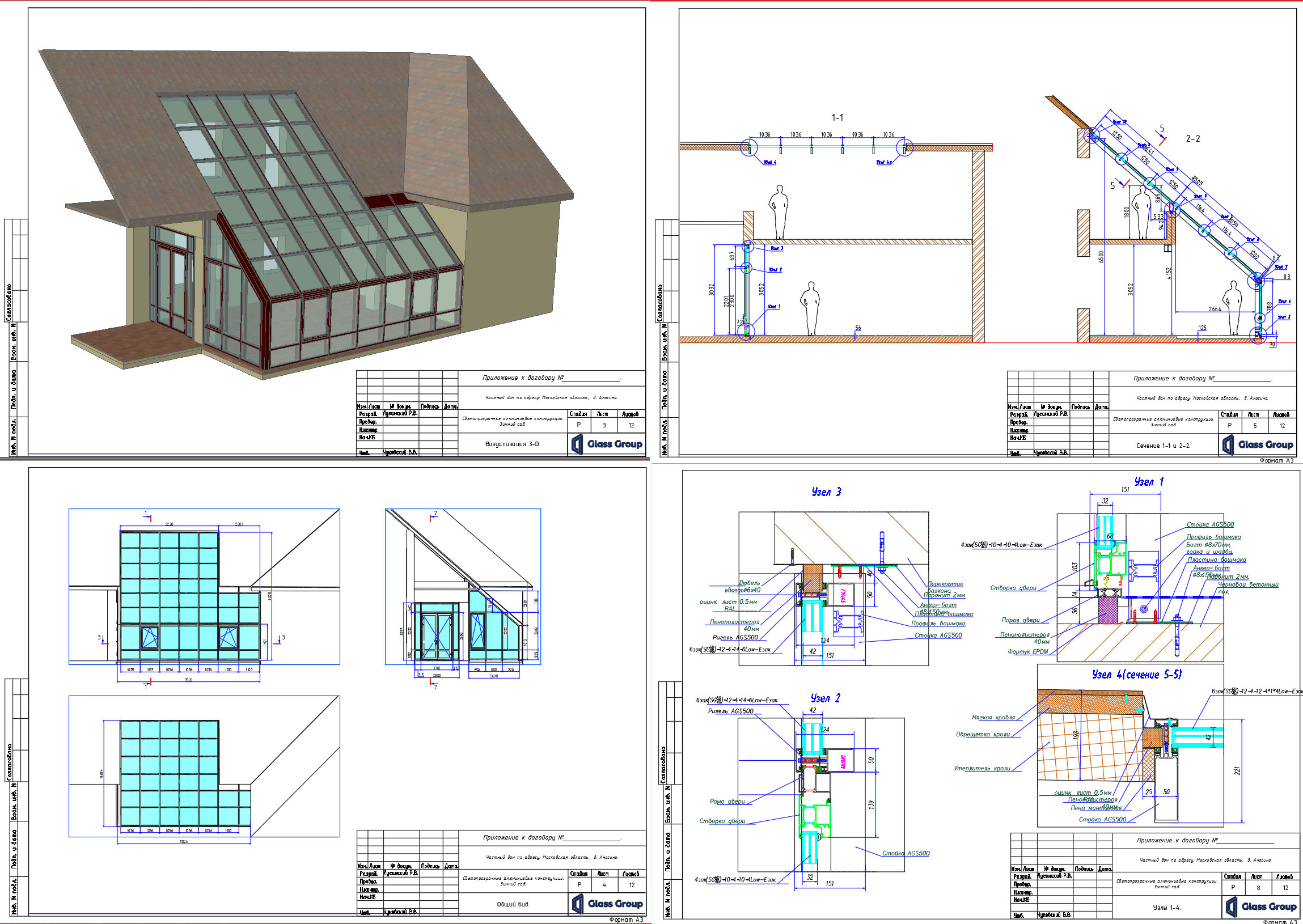Click the '3032' dimension in section 1-1

click(711, 290)
